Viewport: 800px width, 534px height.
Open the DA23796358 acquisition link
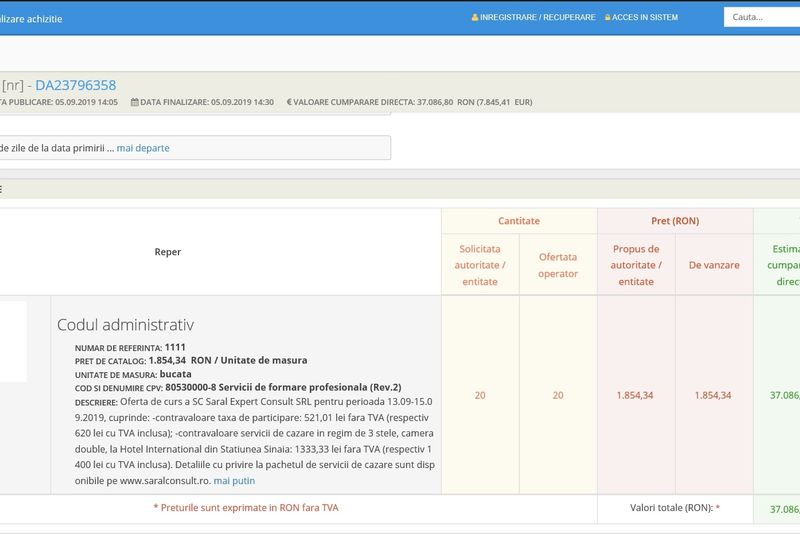pyautogui.click(x=76, y=85)
